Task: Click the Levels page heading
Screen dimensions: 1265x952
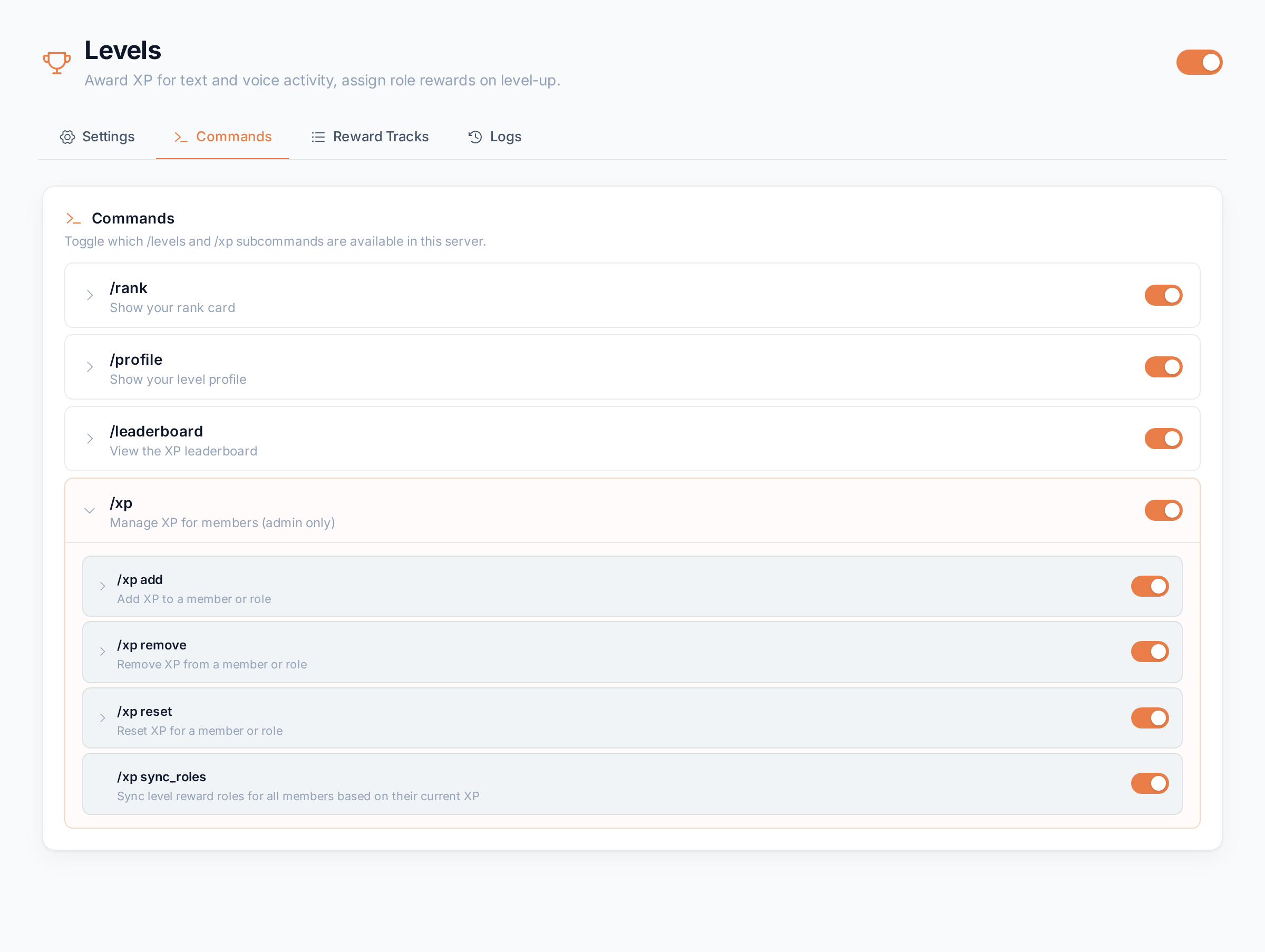Action: tap(123, 50)
